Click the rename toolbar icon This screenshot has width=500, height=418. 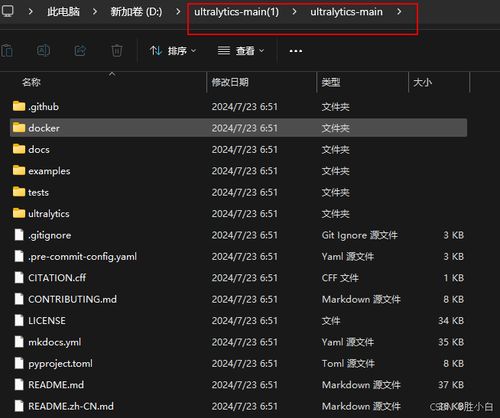pyautogui.click(x=43, y=51)
